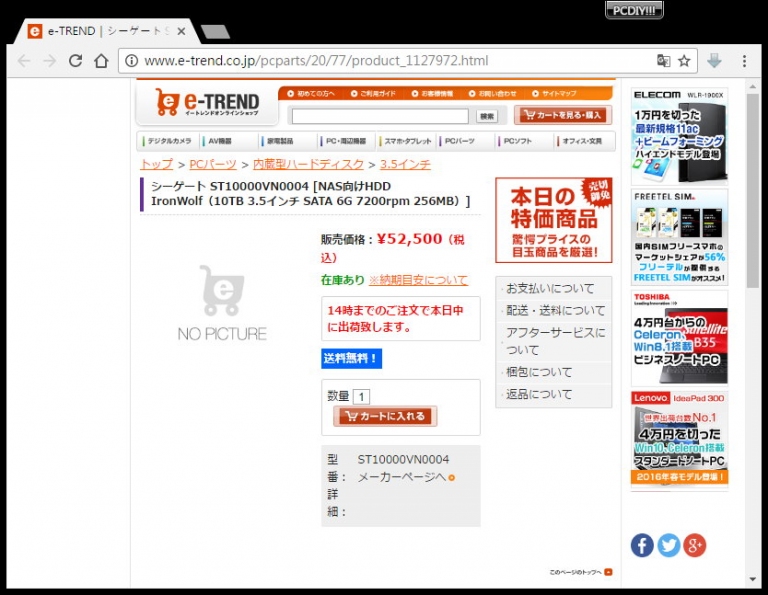Focus the site search input field
The width and height of the screenshot is (768, 595).
(380, 116)
